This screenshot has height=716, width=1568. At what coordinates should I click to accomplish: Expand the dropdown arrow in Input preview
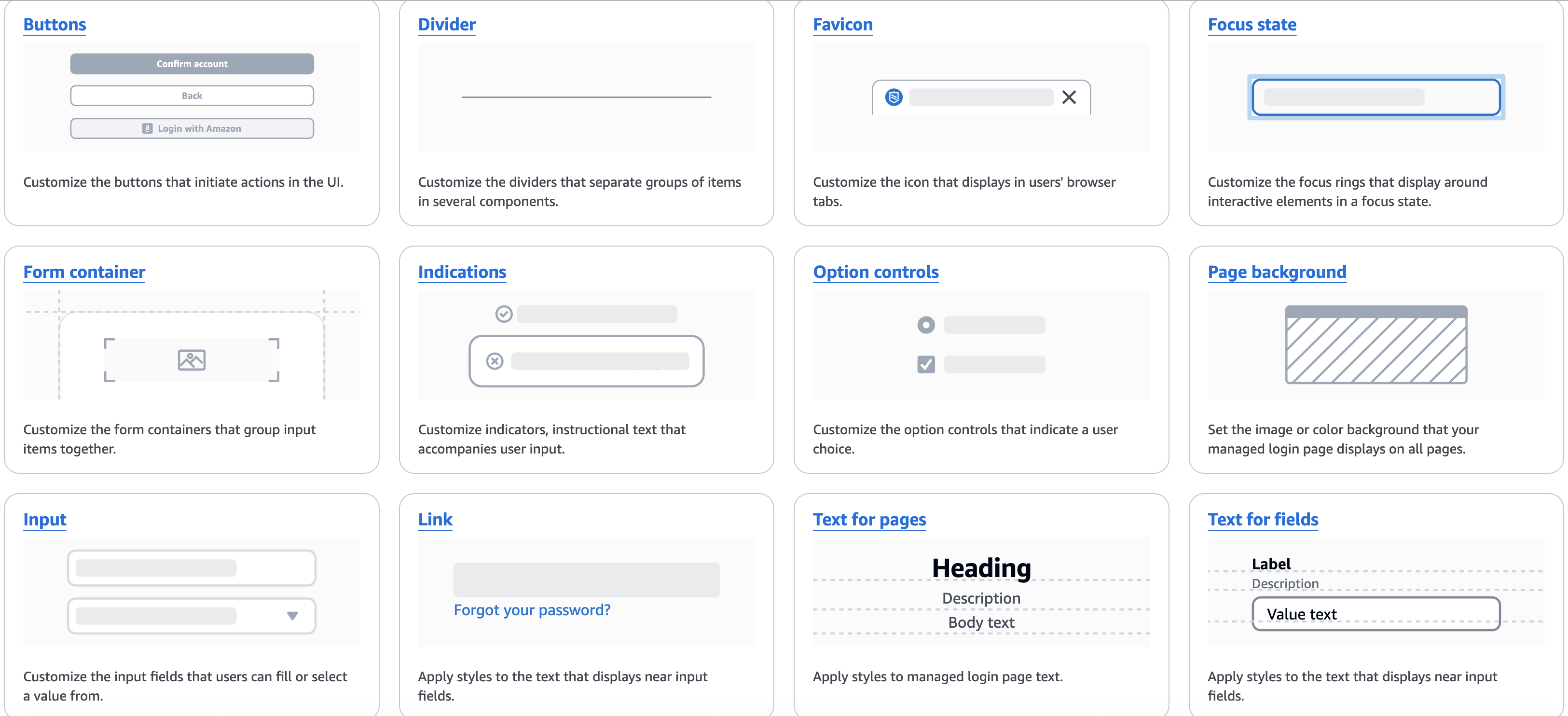292,616
